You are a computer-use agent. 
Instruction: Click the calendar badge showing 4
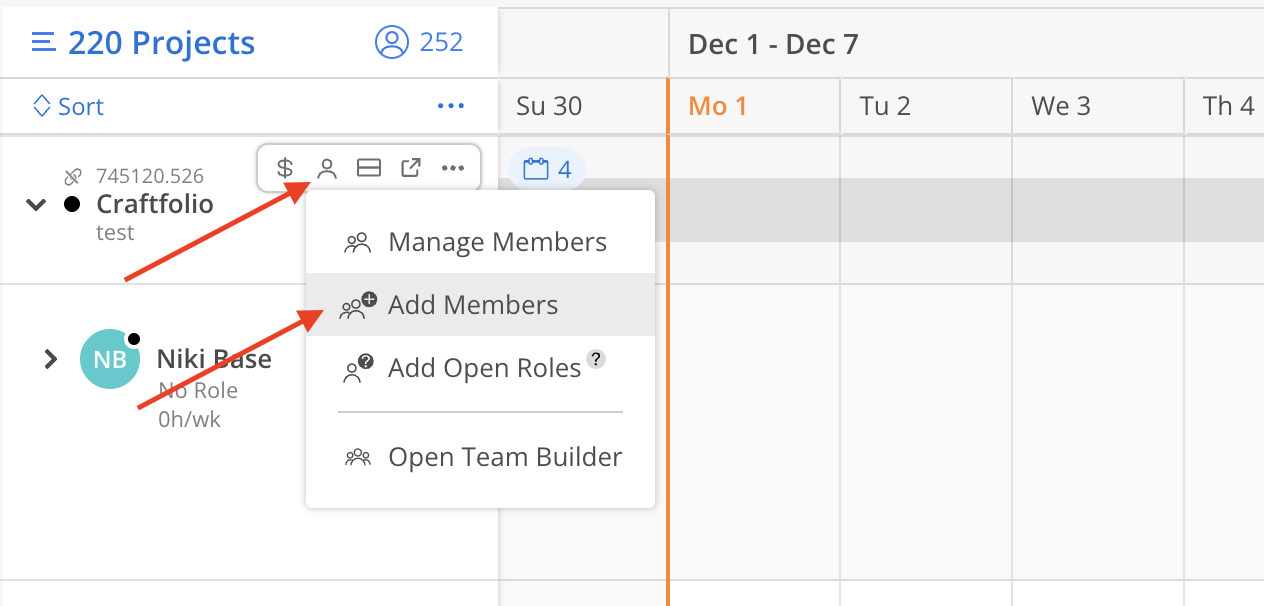pos(547,169)
